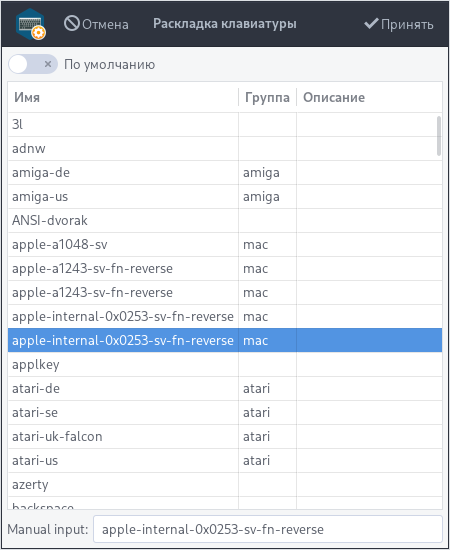Select the adnw layout row

225,149
